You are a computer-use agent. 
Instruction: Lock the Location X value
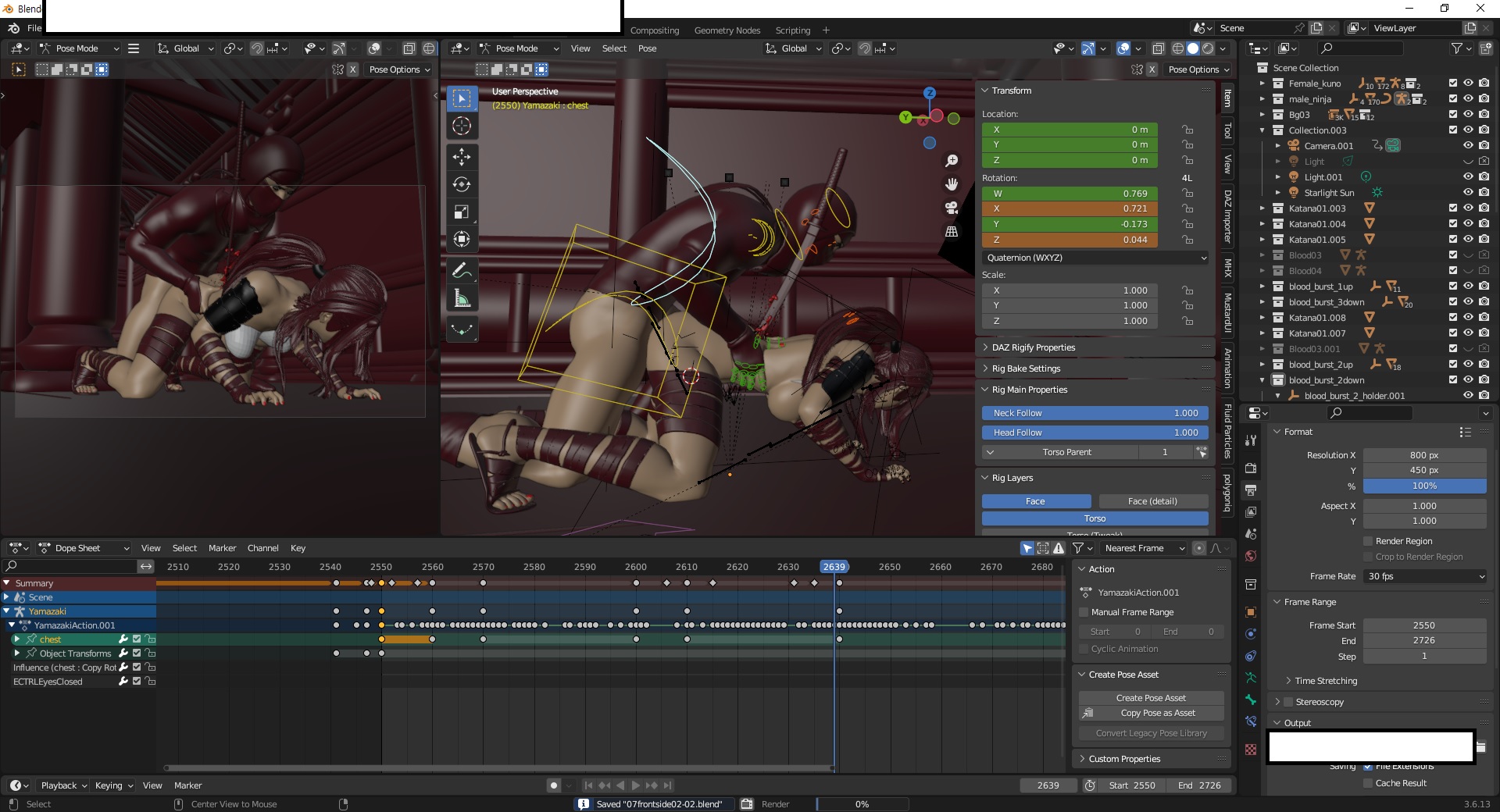click(x=1187, y=130)
